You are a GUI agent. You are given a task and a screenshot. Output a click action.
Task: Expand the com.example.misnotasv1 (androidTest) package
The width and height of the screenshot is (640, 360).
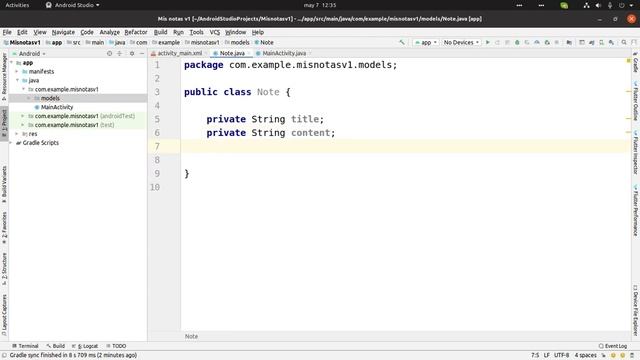[23, 116]
